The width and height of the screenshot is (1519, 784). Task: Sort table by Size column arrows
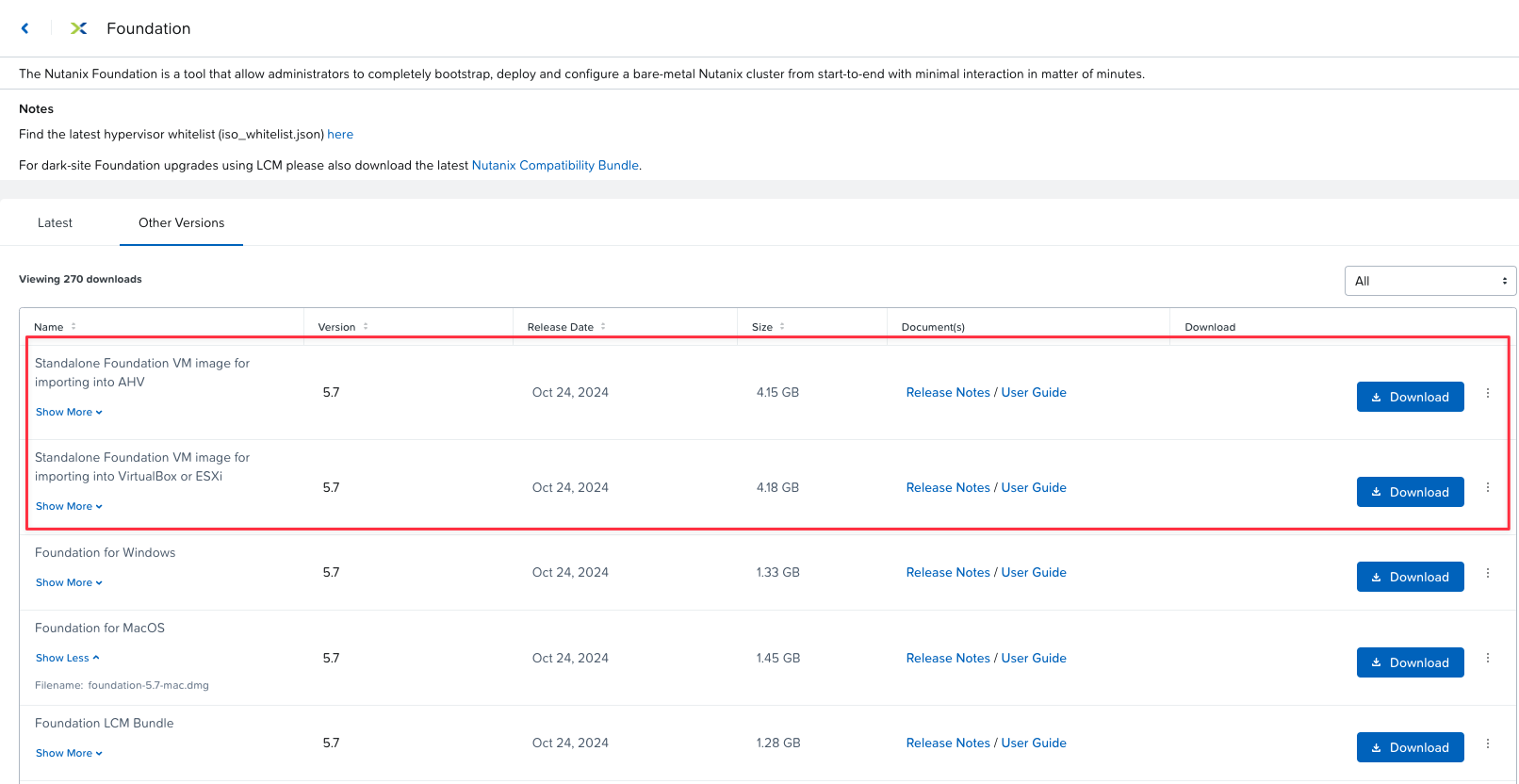(782, 327)
